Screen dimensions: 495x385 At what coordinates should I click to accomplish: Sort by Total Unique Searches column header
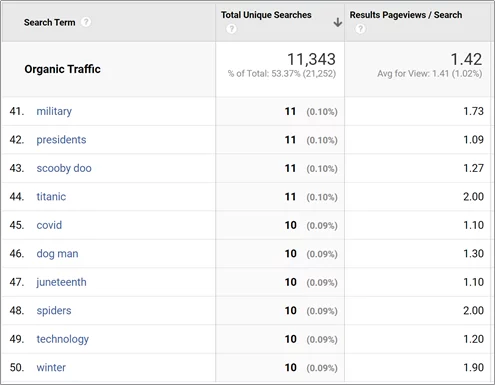click(266, 15)
